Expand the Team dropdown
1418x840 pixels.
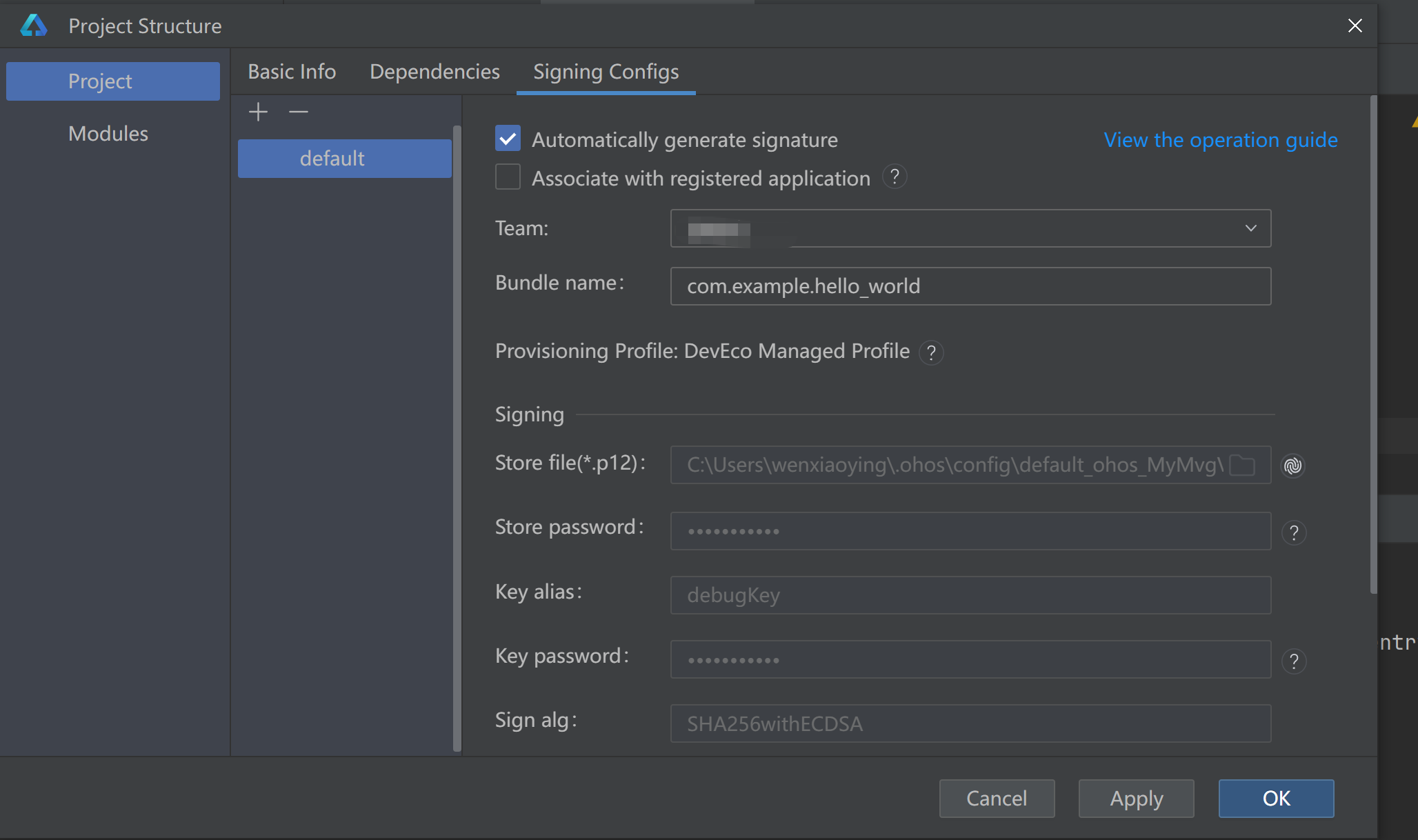(1250, 228)
